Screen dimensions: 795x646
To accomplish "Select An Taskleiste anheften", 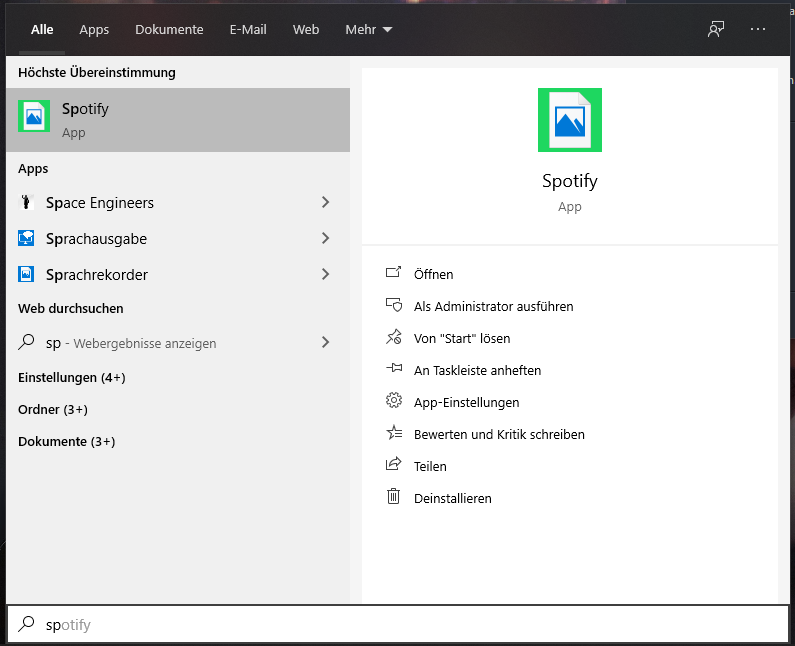I will [477, 370].
